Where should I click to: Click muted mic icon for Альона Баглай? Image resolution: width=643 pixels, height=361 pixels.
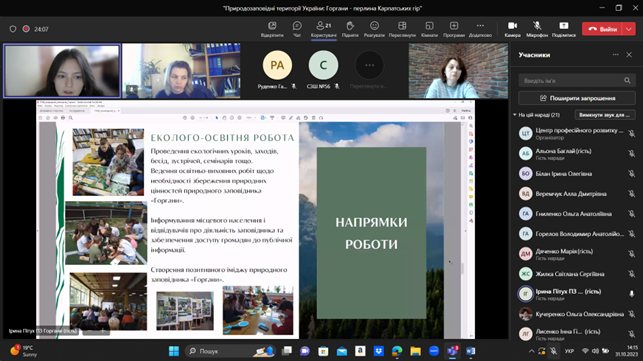pyautogui.click(x=632, y=153)
